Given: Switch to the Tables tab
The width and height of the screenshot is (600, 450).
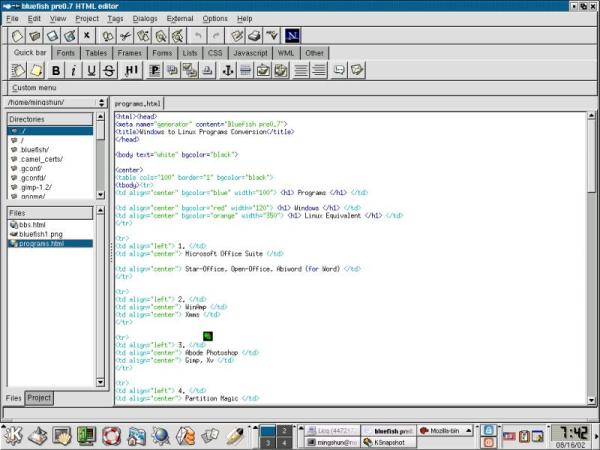Looking at the screenshot, I should [96, 53].
